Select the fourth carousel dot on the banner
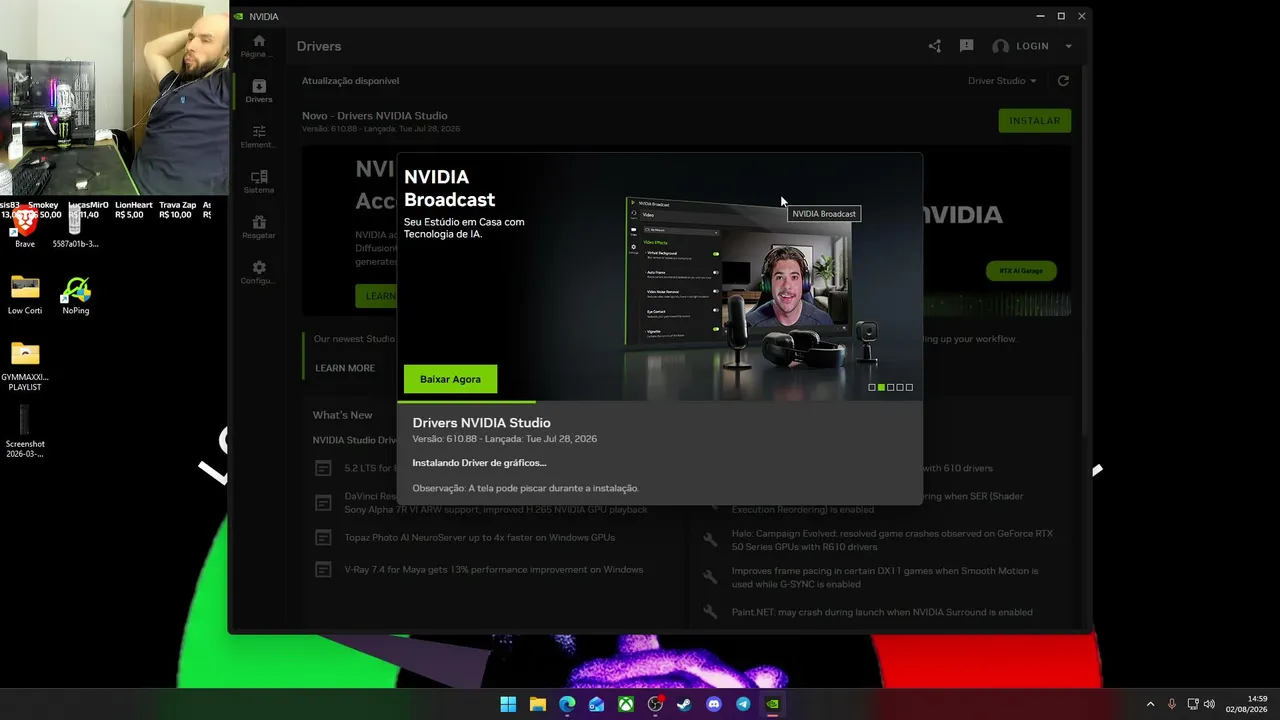 coord(900,387)
